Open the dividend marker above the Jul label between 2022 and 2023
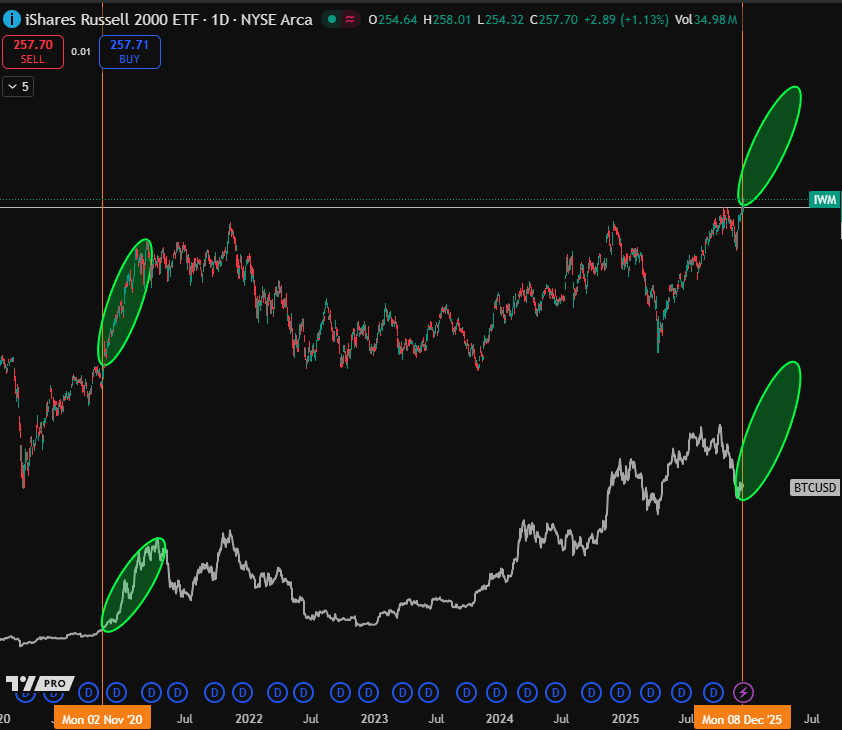Viewport: 842px width, 730px height. click(x=303, y=692)
